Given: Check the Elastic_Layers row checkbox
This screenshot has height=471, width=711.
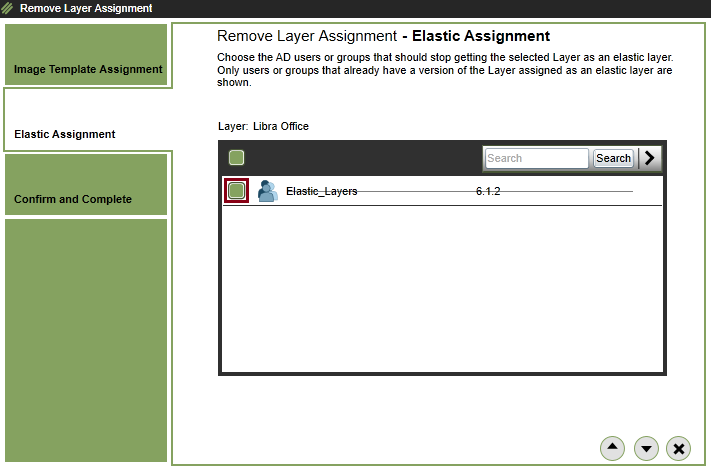Looking at the screenshot, I should click(236, 190).
